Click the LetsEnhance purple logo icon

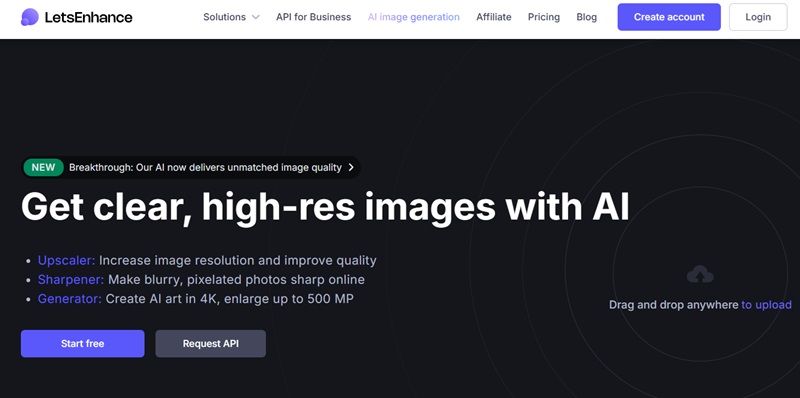coord(30,17)
